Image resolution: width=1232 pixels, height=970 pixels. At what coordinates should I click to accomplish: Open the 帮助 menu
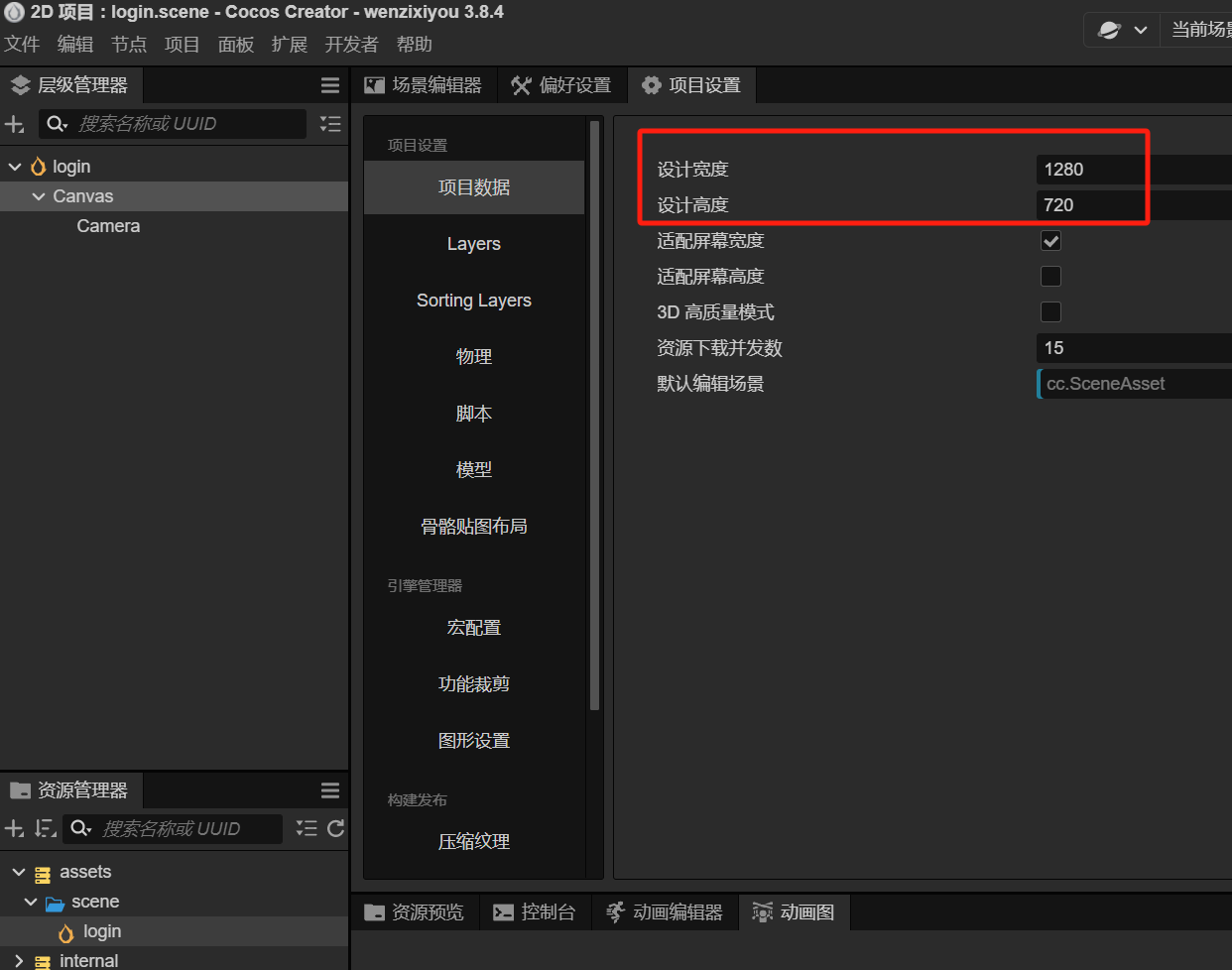pos(415,45)
